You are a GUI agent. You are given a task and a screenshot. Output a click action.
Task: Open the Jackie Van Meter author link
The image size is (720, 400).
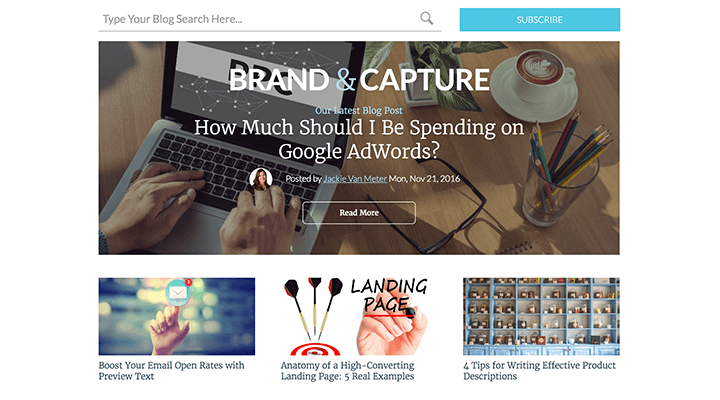pos(355,179)
